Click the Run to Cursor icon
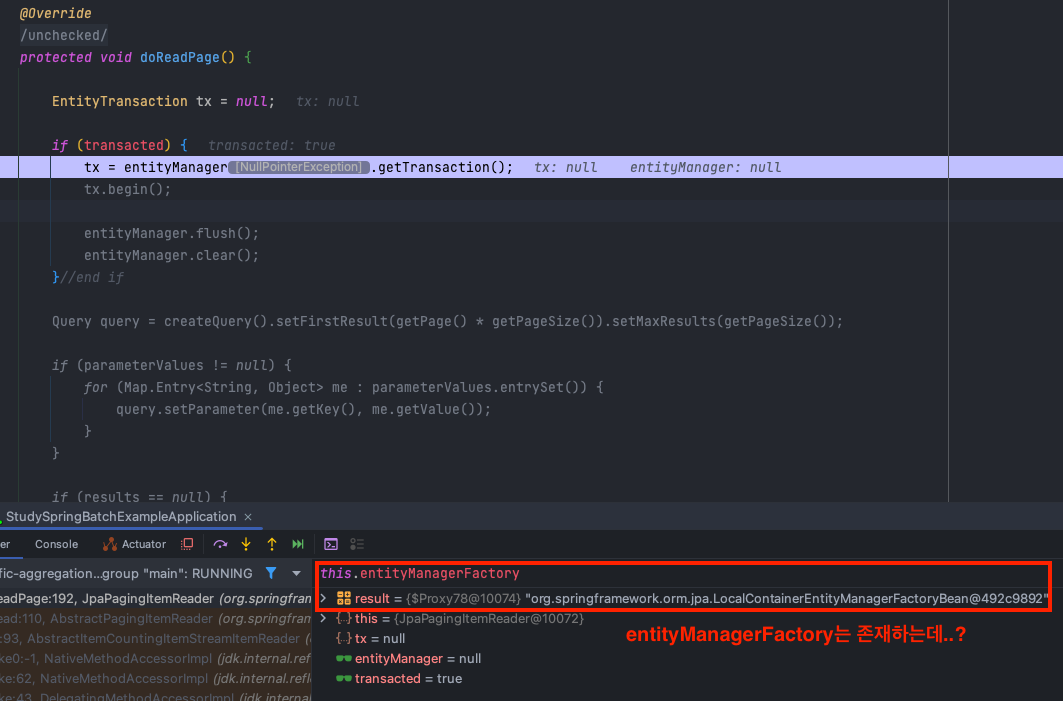 tap(298, 544)
